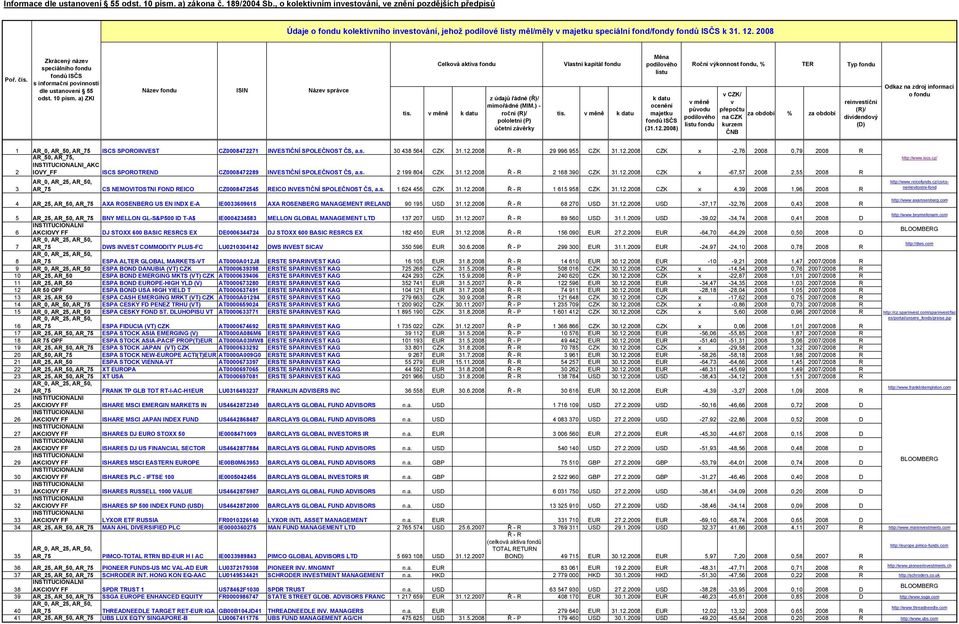The image size is (959, 624).
Task: Open the europe.pimco-funds.com link
Action: click(x=919, y=545)
